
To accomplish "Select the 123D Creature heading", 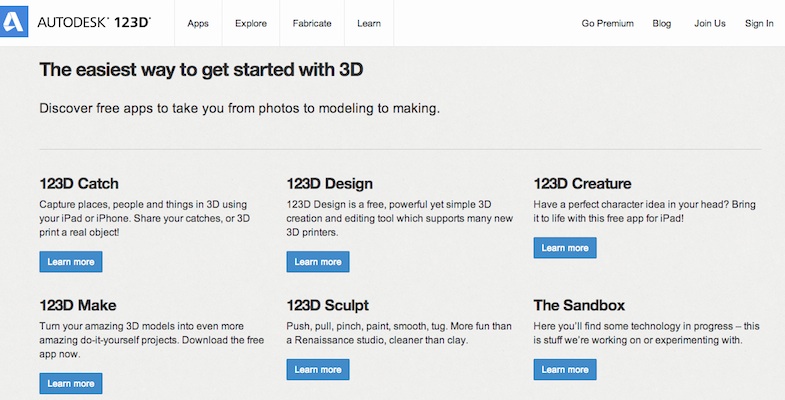I will 582,183.
